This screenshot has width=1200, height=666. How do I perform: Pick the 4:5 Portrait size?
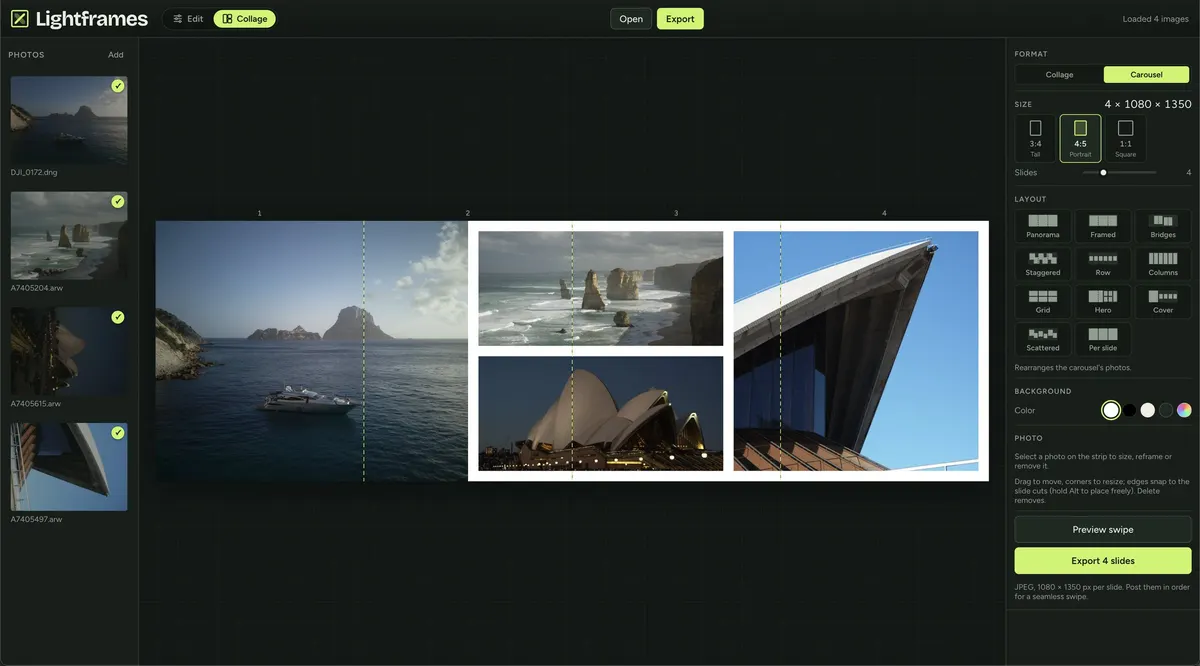(x=1080, y=138)
